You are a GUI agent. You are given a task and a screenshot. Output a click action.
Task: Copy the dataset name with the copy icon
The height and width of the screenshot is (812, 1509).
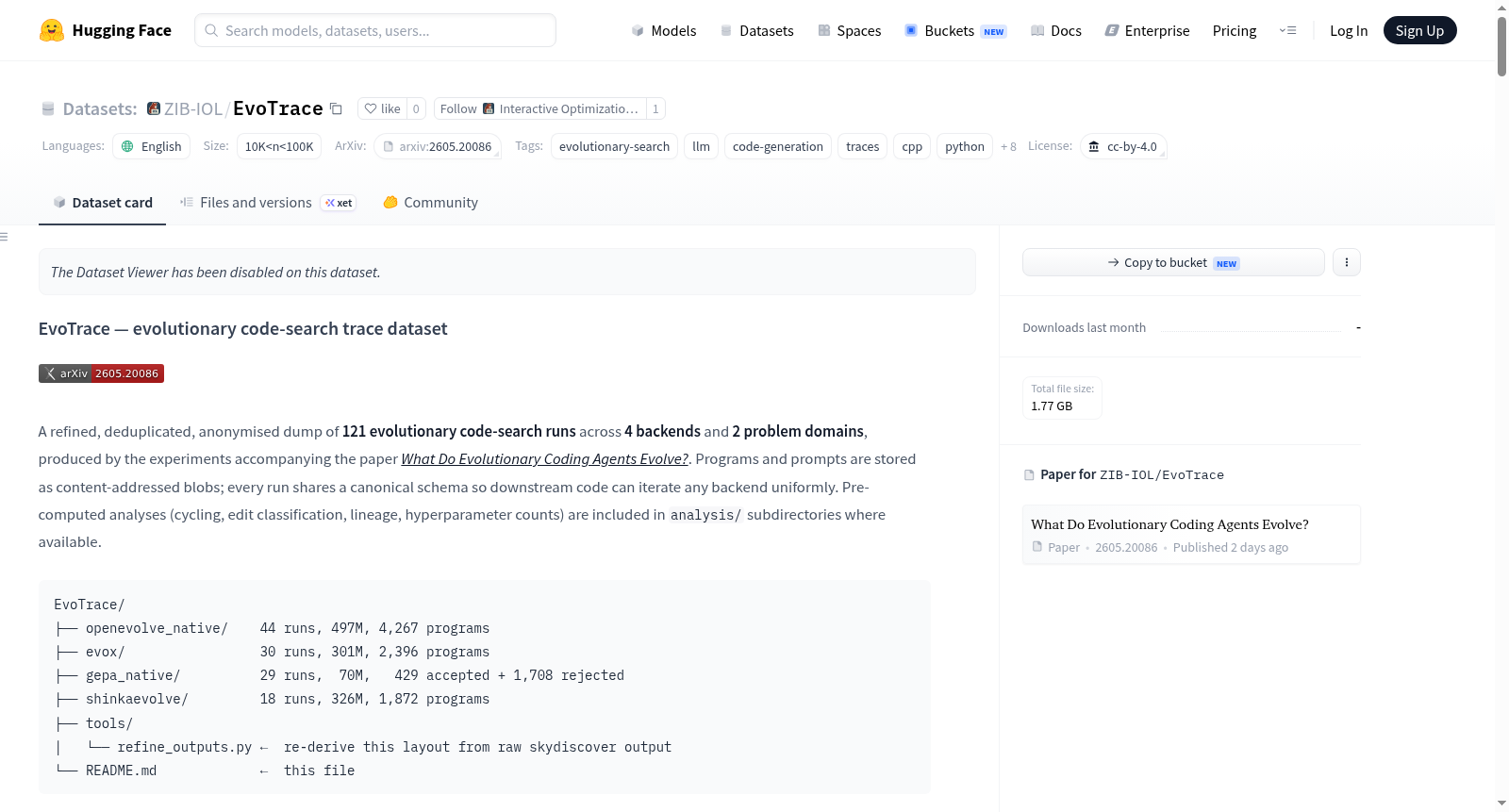[336, 108]
